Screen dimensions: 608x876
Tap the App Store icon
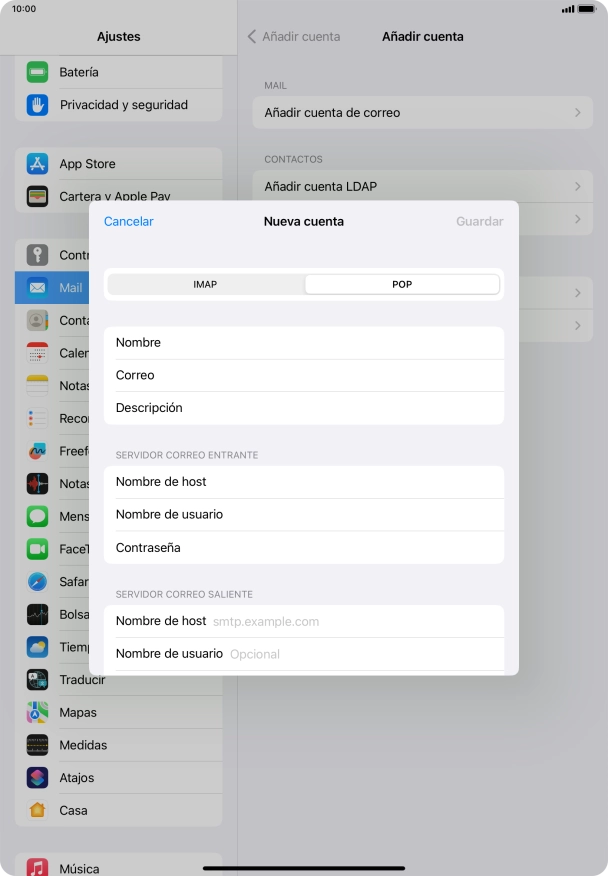point(38,164)
